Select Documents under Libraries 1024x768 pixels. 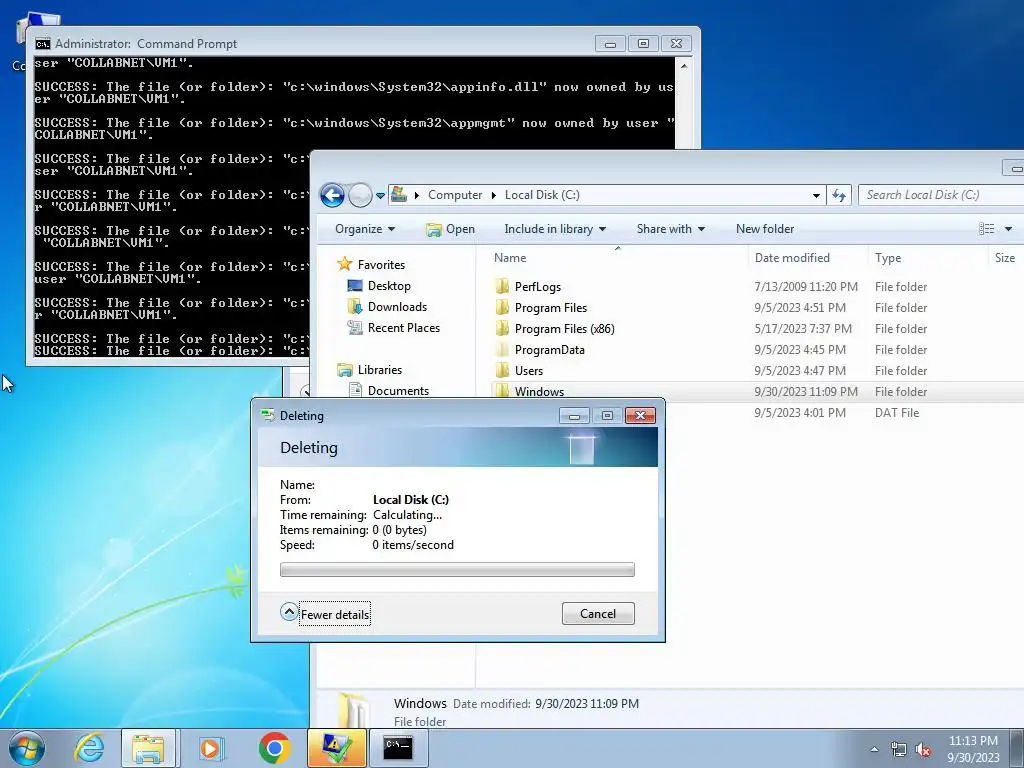tap(398, 391)
